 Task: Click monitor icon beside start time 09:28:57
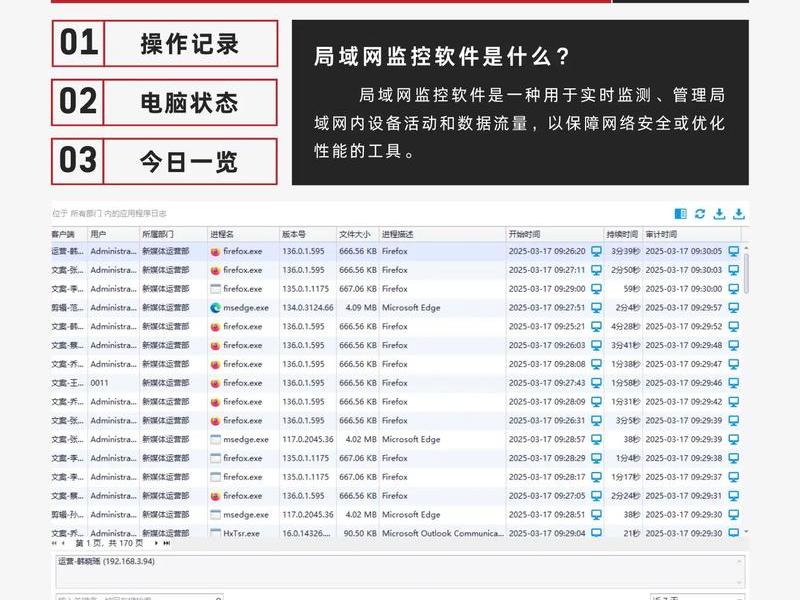tap(596, 439)
